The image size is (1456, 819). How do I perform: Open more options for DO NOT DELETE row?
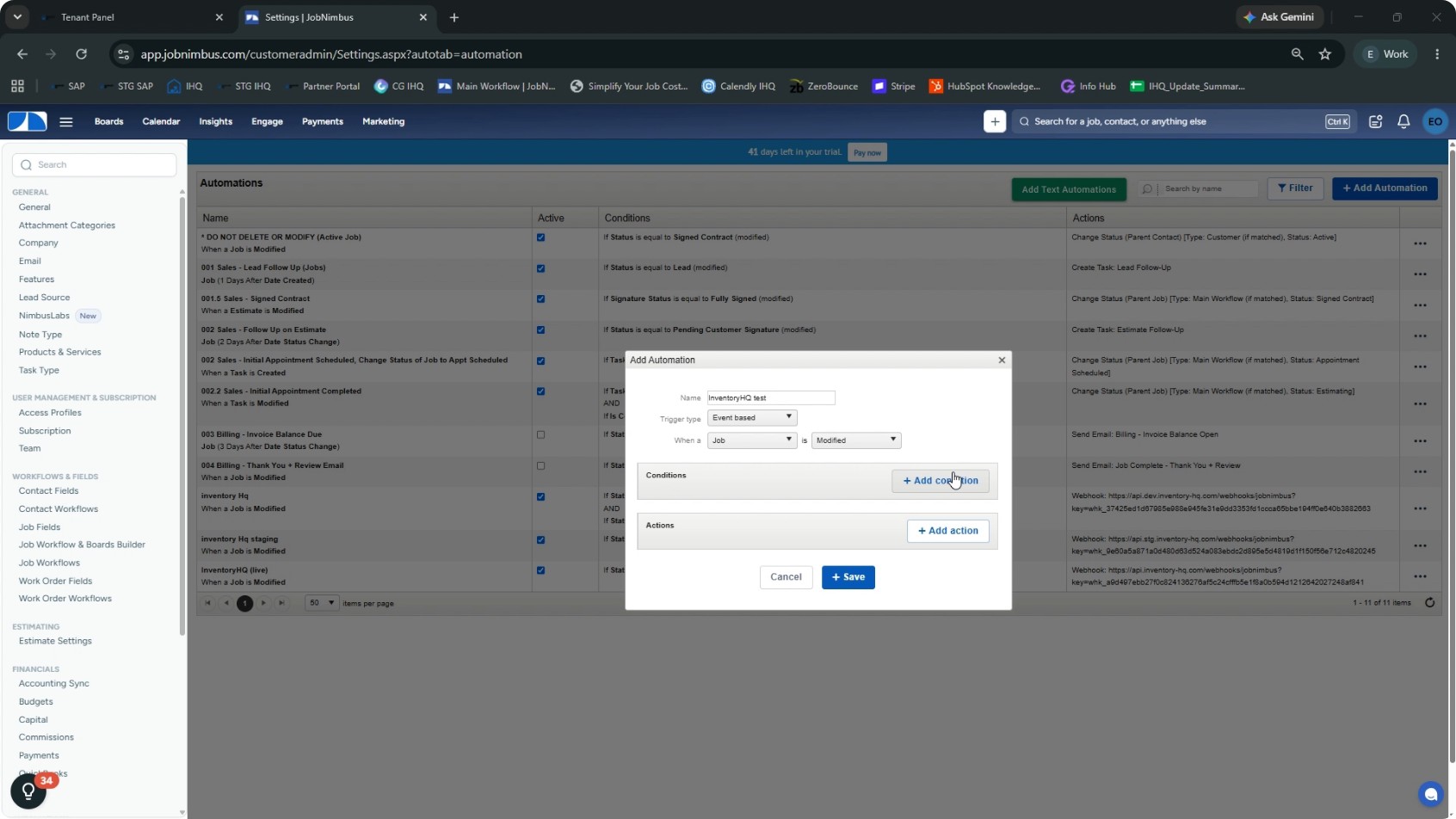coord(1420,243)
